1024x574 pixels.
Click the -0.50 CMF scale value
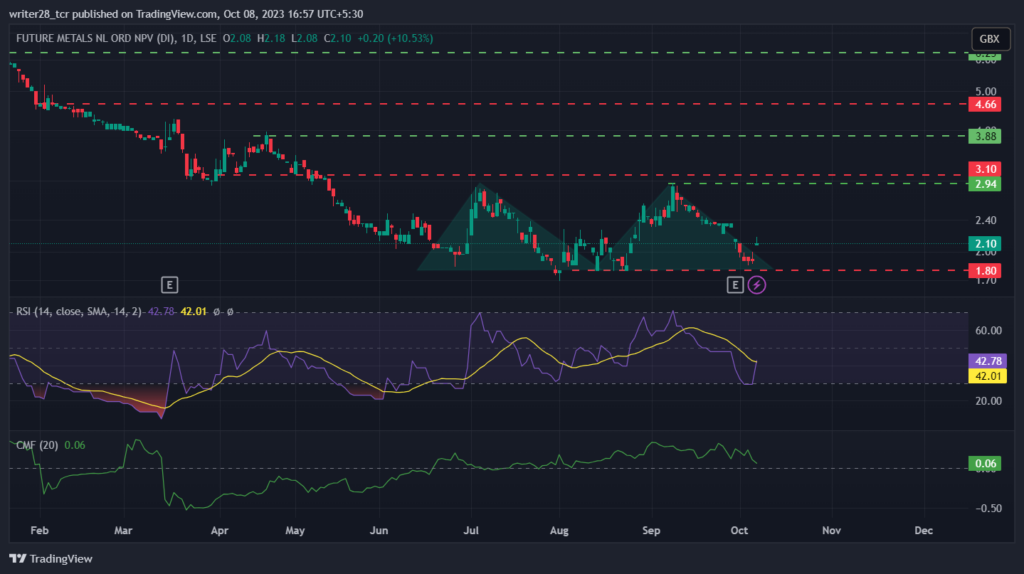click(x=988, y=508)
